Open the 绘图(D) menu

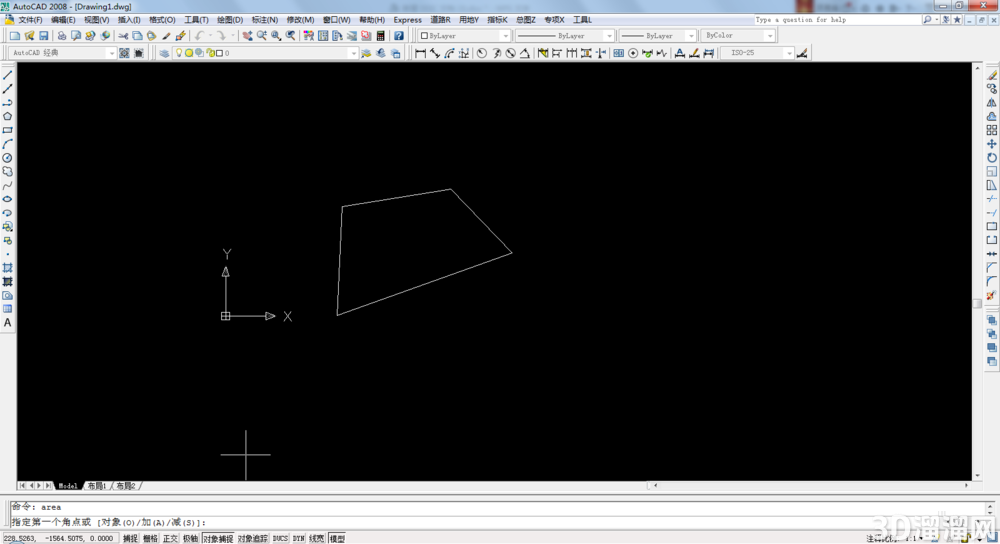click(230, 20)
